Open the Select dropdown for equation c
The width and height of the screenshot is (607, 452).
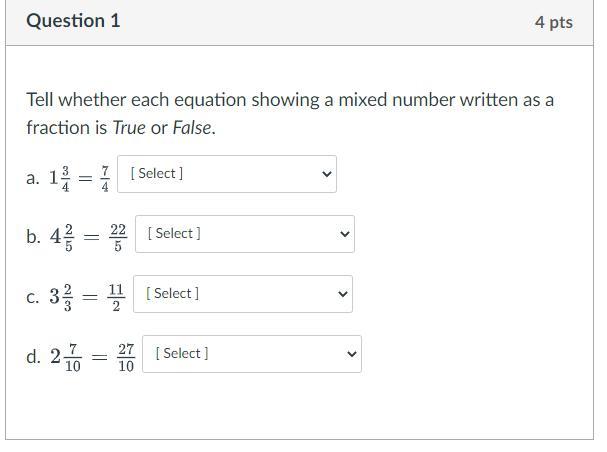[242, 294]
